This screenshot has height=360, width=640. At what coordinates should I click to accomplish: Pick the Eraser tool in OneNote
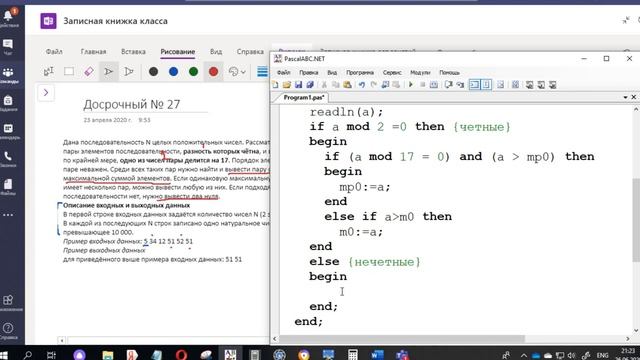[x=89, y=71]
